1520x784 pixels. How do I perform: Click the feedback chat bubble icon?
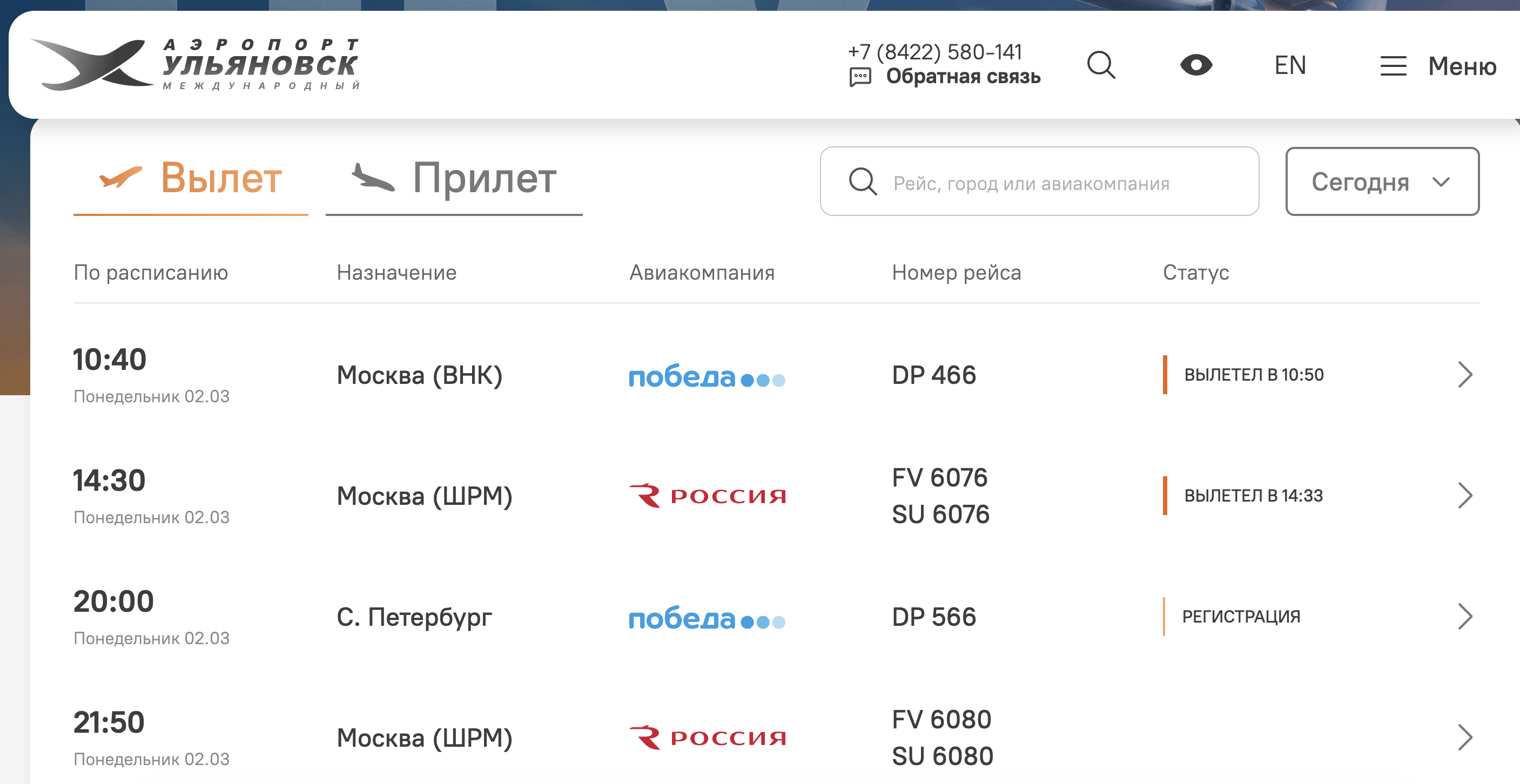pos(860,77)
